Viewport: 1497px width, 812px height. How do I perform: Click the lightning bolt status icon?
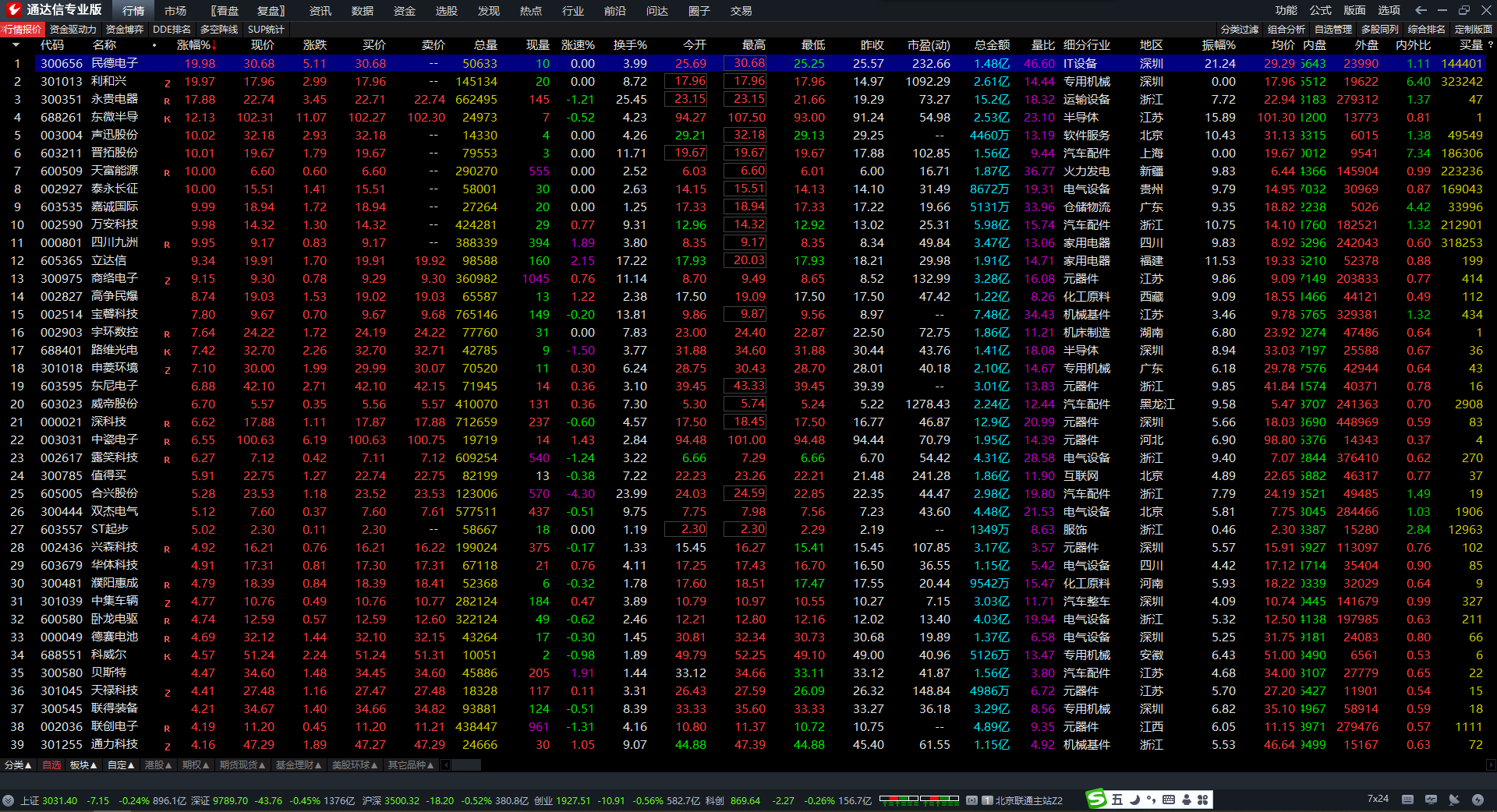(x=1478, y=800)
